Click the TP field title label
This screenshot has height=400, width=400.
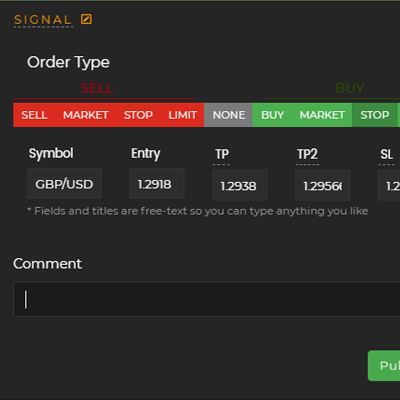pos(222,154)
